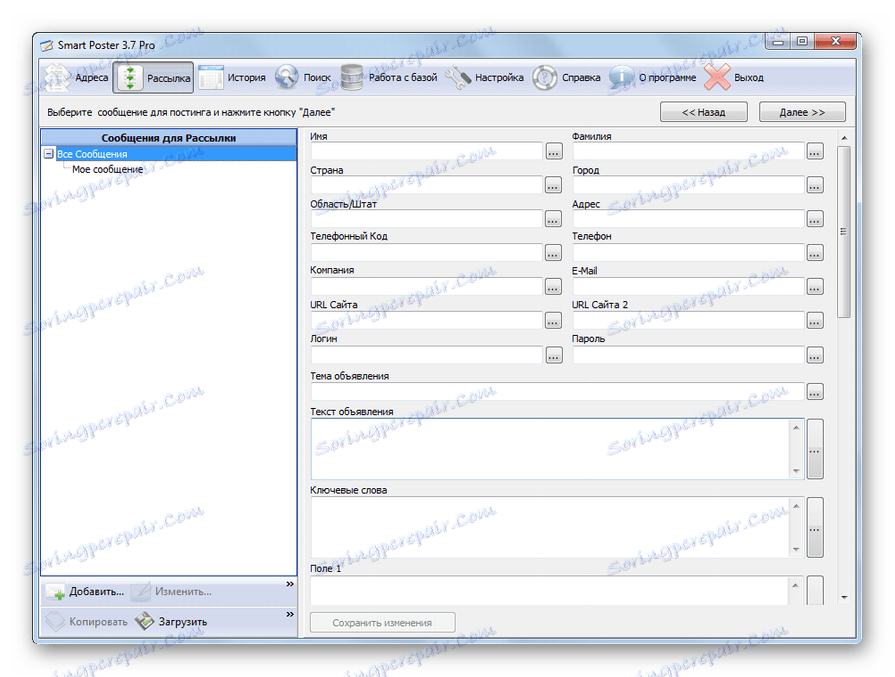Open the ellipsis button for Фамилия
Screen dimensions: 895x677
[x=815, y=151]
